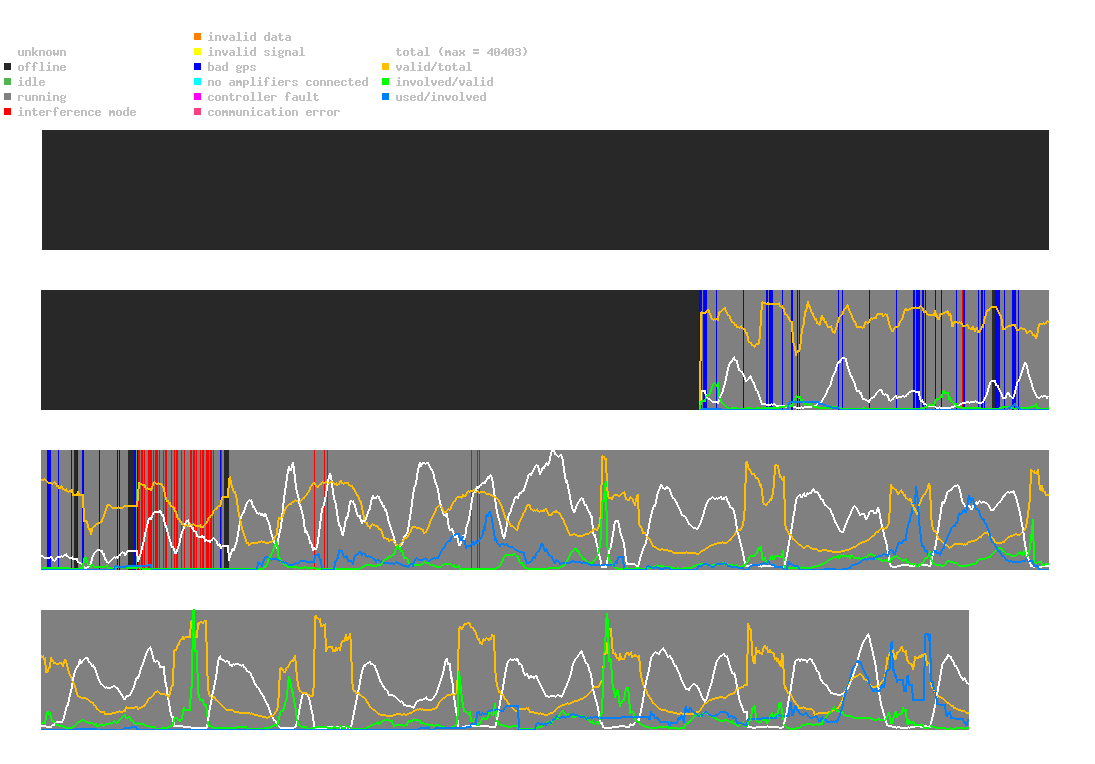Click the green idle legend swatch
This screenshot has width=1095, height=764.
(8, 82)
